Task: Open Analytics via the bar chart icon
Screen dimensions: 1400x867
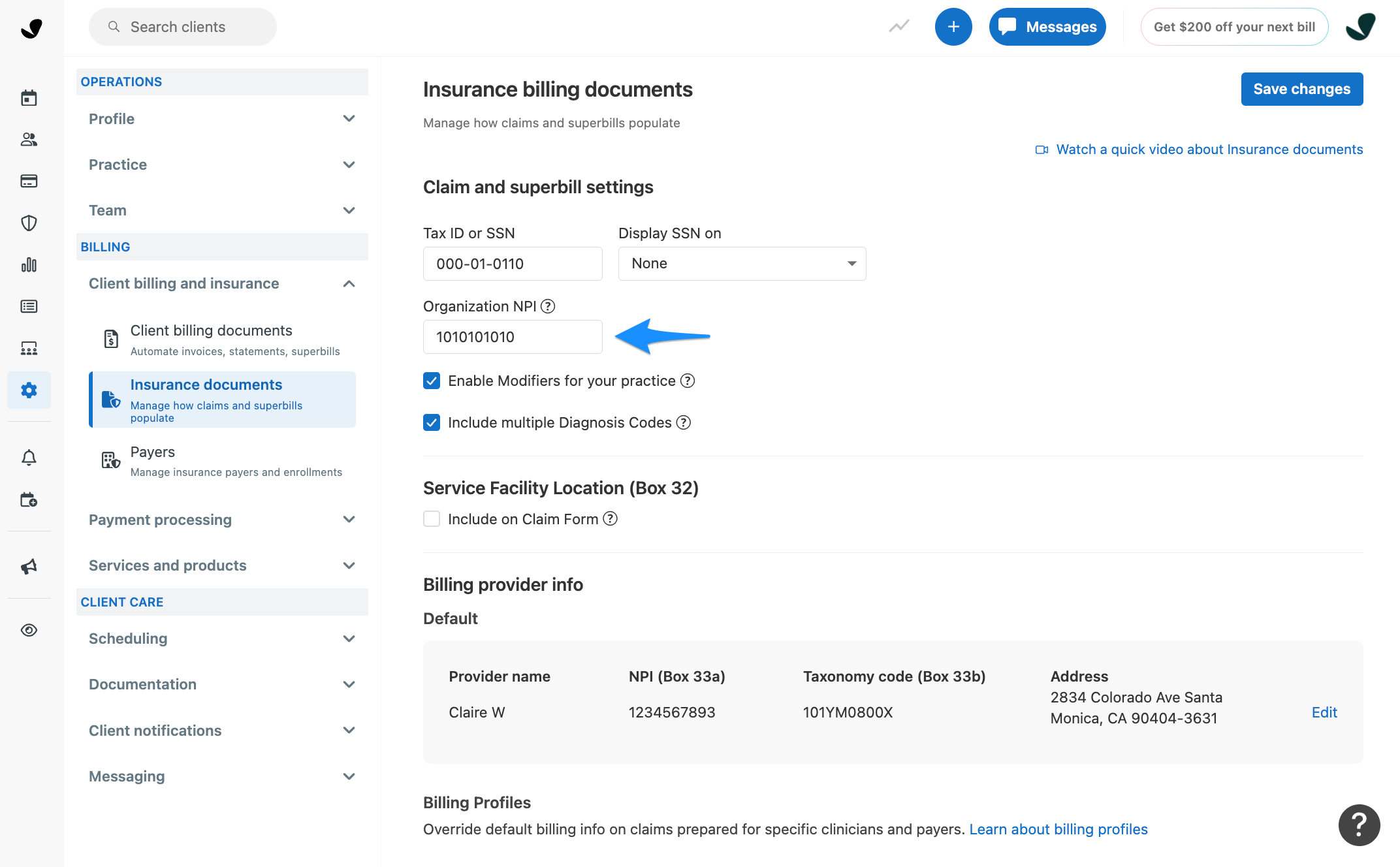Action: point(29,264)
